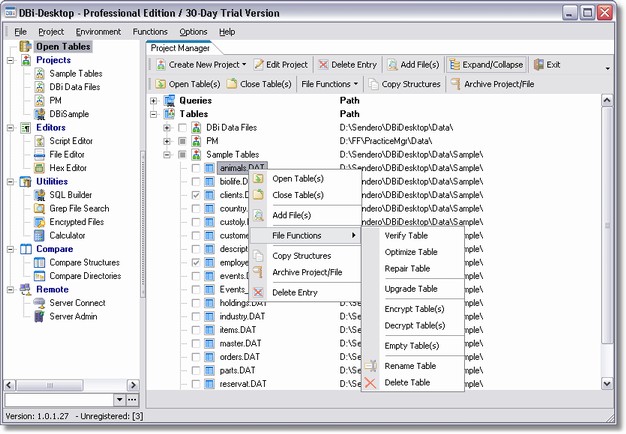Image resolution: width=626 pixels, height=434 pixels.
Task: Check the parts.DAT checkbox
Action: tap(196, 370)
